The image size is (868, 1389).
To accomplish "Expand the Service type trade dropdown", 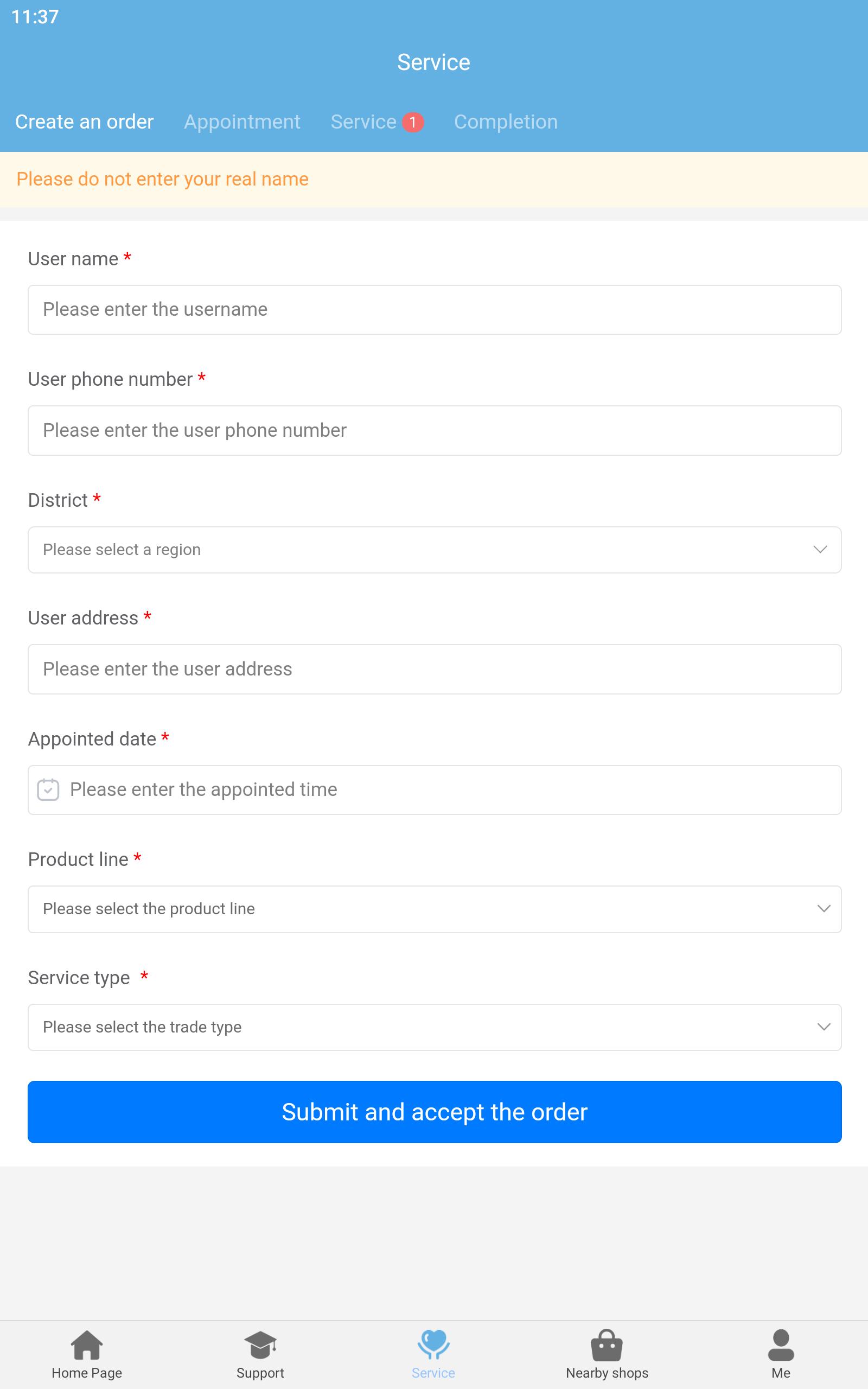I will coord(435,1028).
